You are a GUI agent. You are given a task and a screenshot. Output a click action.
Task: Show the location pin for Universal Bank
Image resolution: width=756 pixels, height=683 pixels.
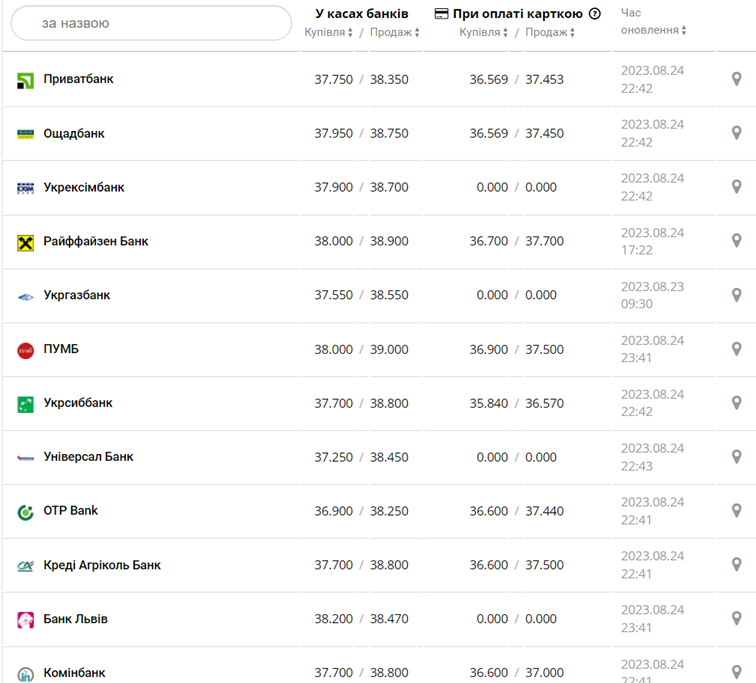point(736,457)
